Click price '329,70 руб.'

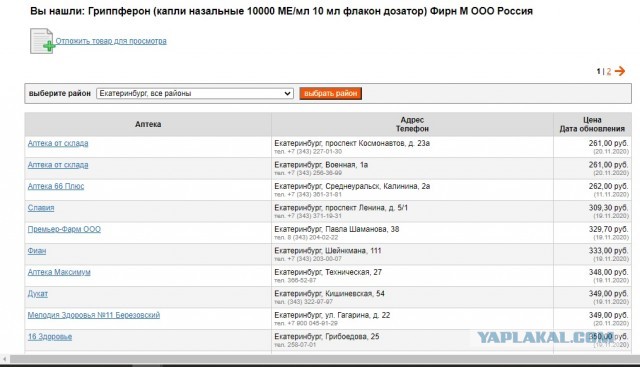[608, 229]
